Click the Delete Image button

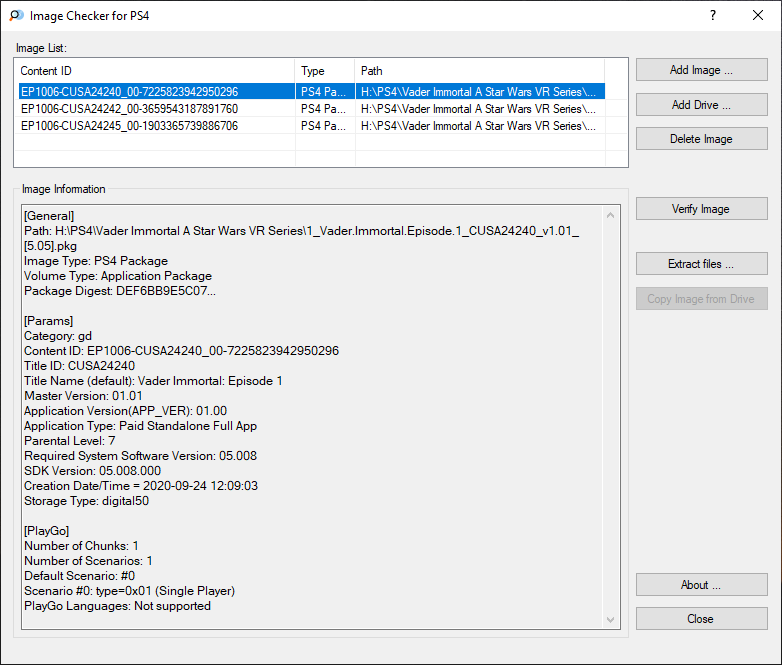point(701,139)
